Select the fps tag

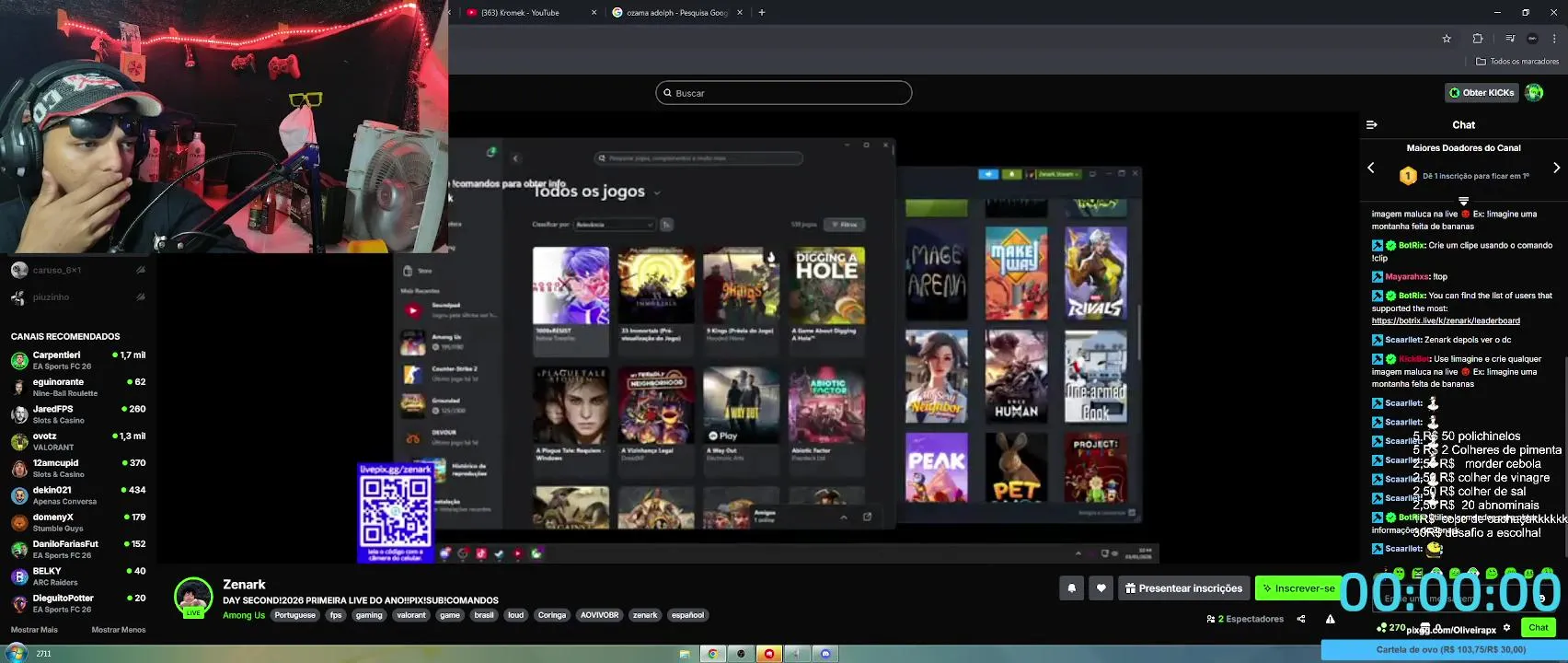[336, 615]
